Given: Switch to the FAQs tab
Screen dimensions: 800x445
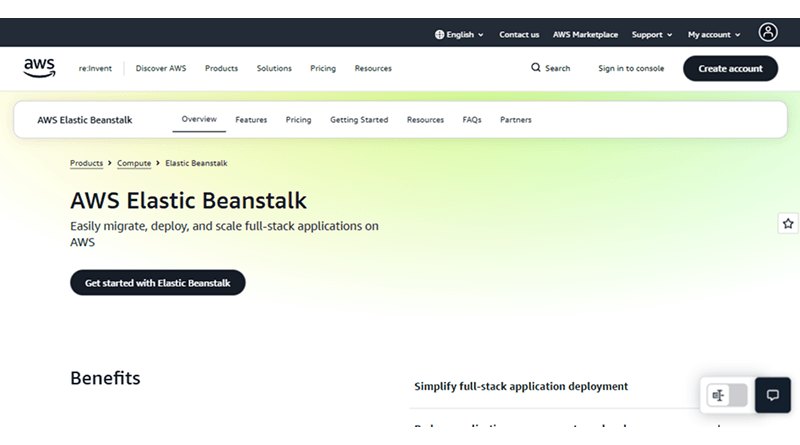Looking at the screenshot, I should coord(472,120).
